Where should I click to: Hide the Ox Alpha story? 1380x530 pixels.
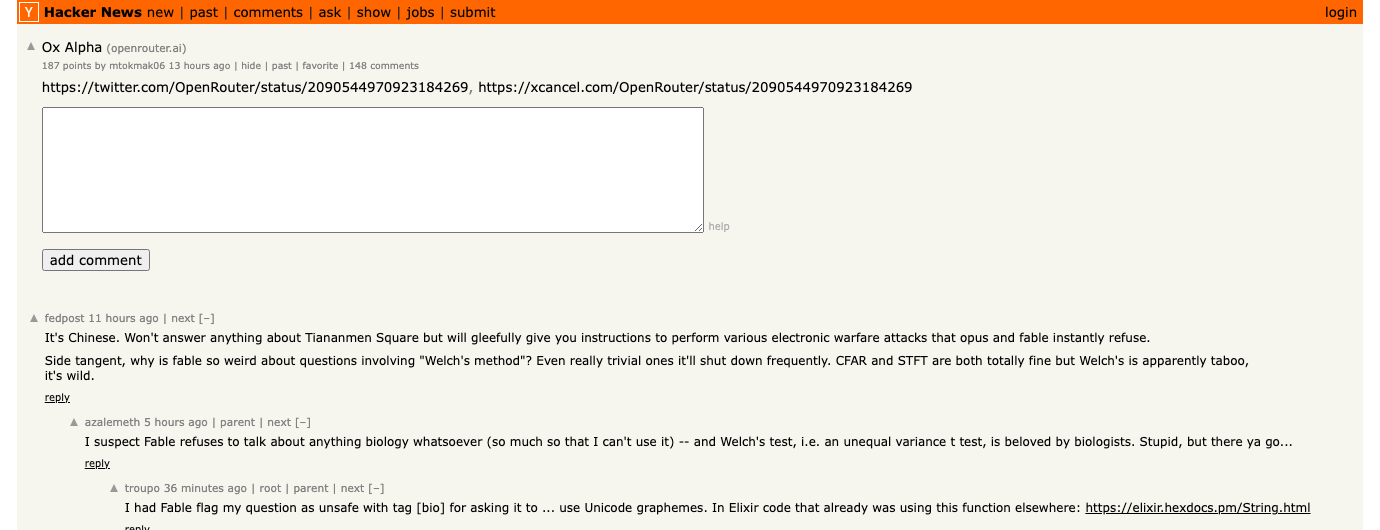coord(251,65)
